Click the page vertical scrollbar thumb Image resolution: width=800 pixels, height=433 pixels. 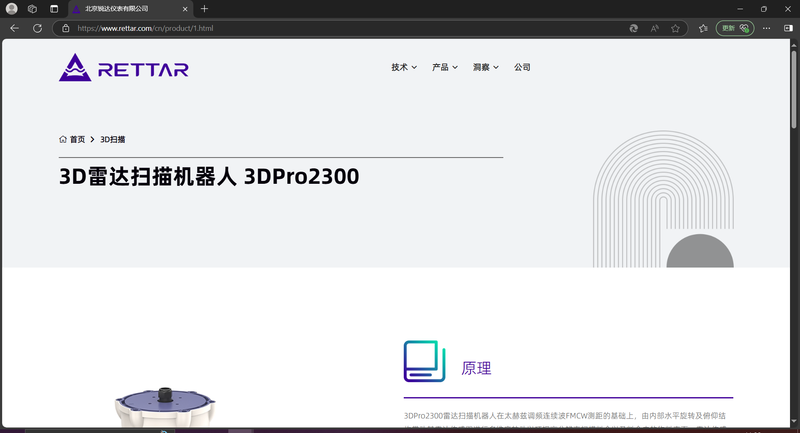[x=793, y=88]
